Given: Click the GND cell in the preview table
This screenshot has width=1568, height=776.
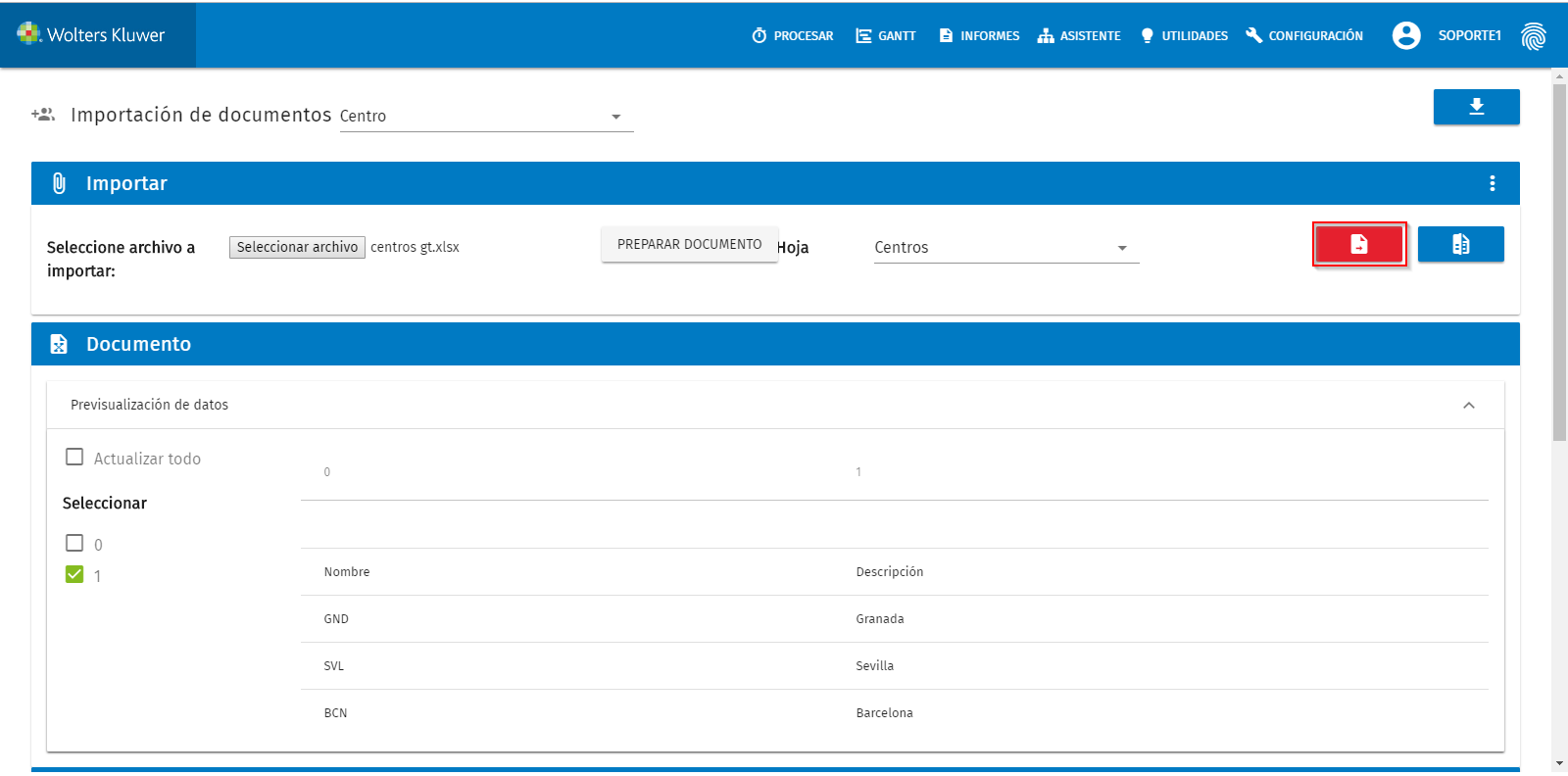Looking at the screenshot, I should (x=336, y=619).
